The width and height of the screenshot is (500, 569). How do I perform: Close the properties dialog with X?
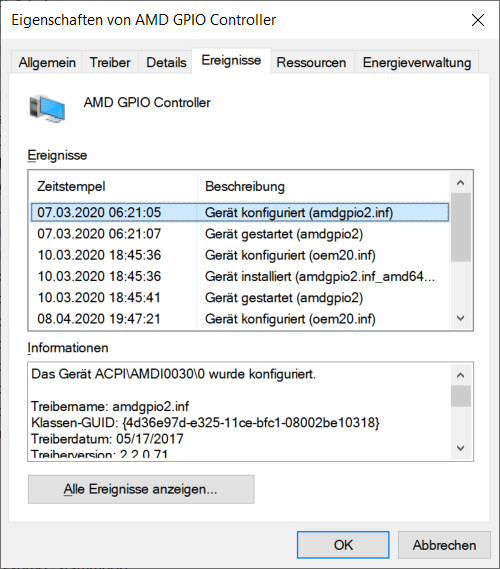click(478, 20)
